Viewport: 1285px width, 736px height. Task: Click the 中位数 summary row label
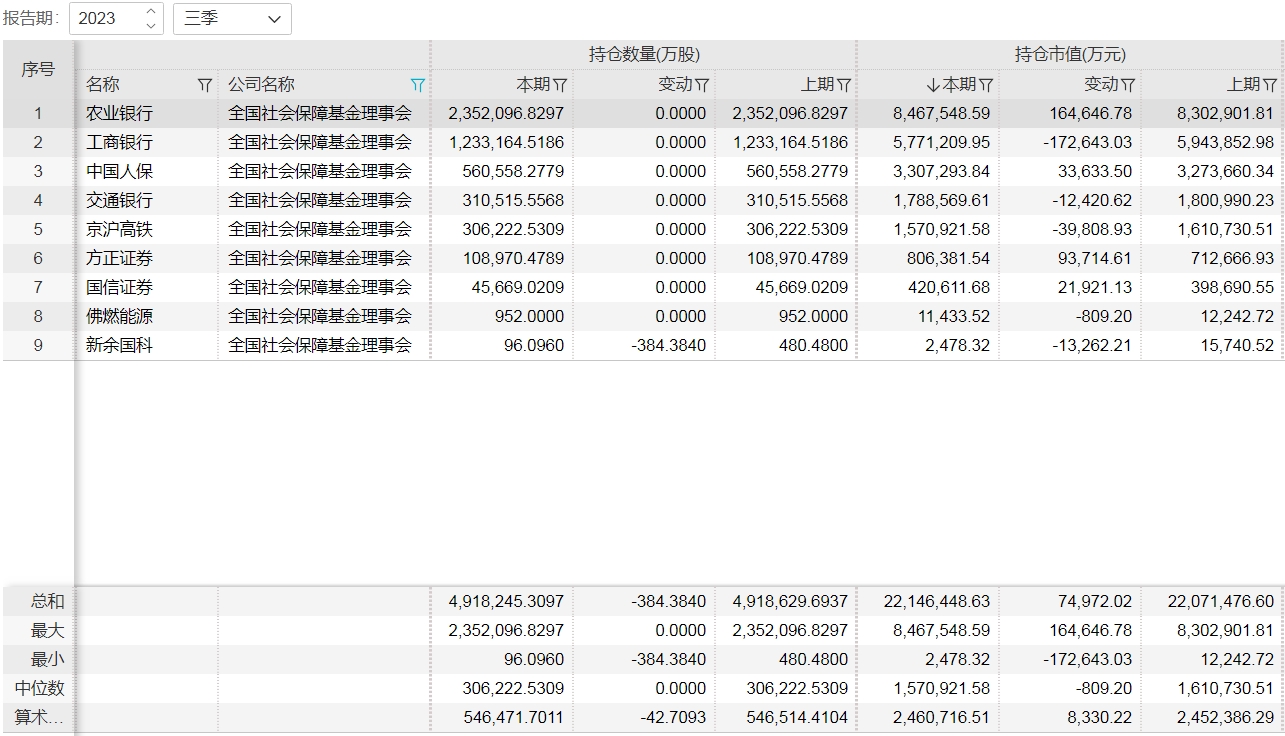pos(39,689)
